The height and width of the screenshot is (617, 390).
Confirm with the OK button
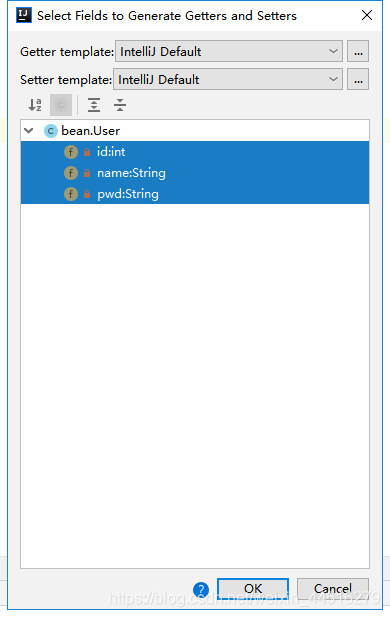[x=253, y=589]
